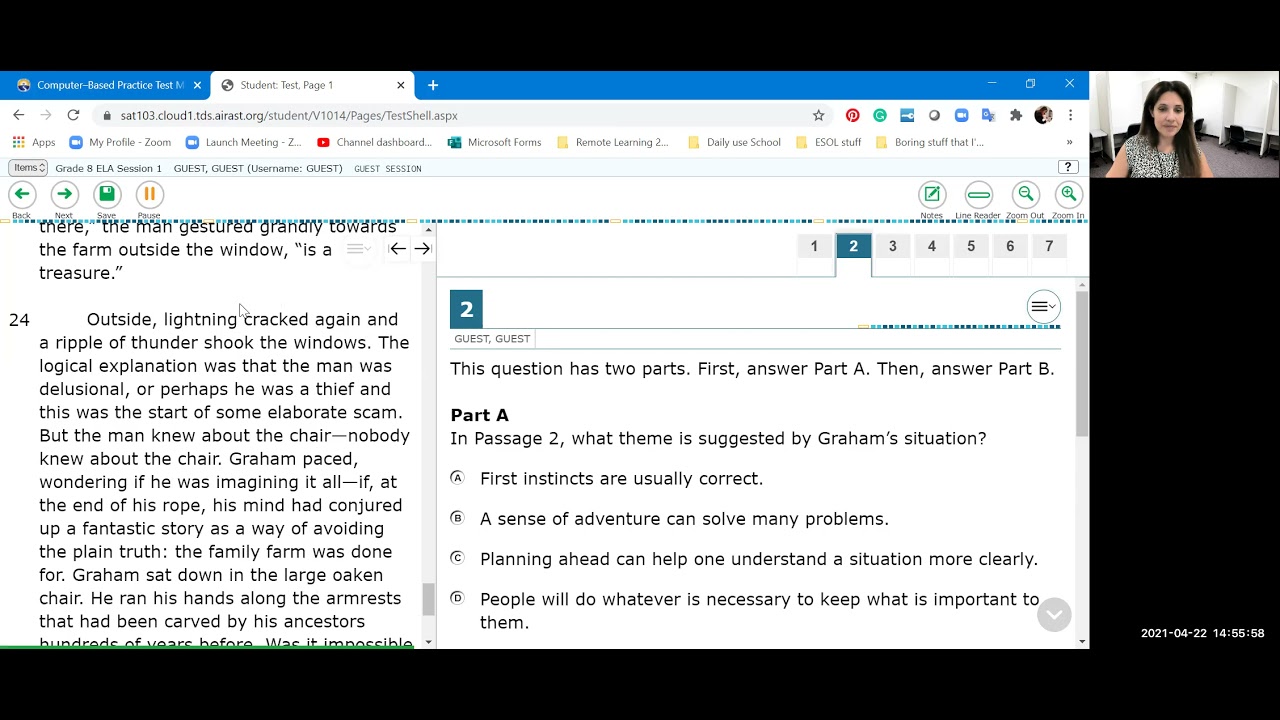Open the Chrome profile avatar
Screen dimensions: 1280x720
[x=1043, y=115]
